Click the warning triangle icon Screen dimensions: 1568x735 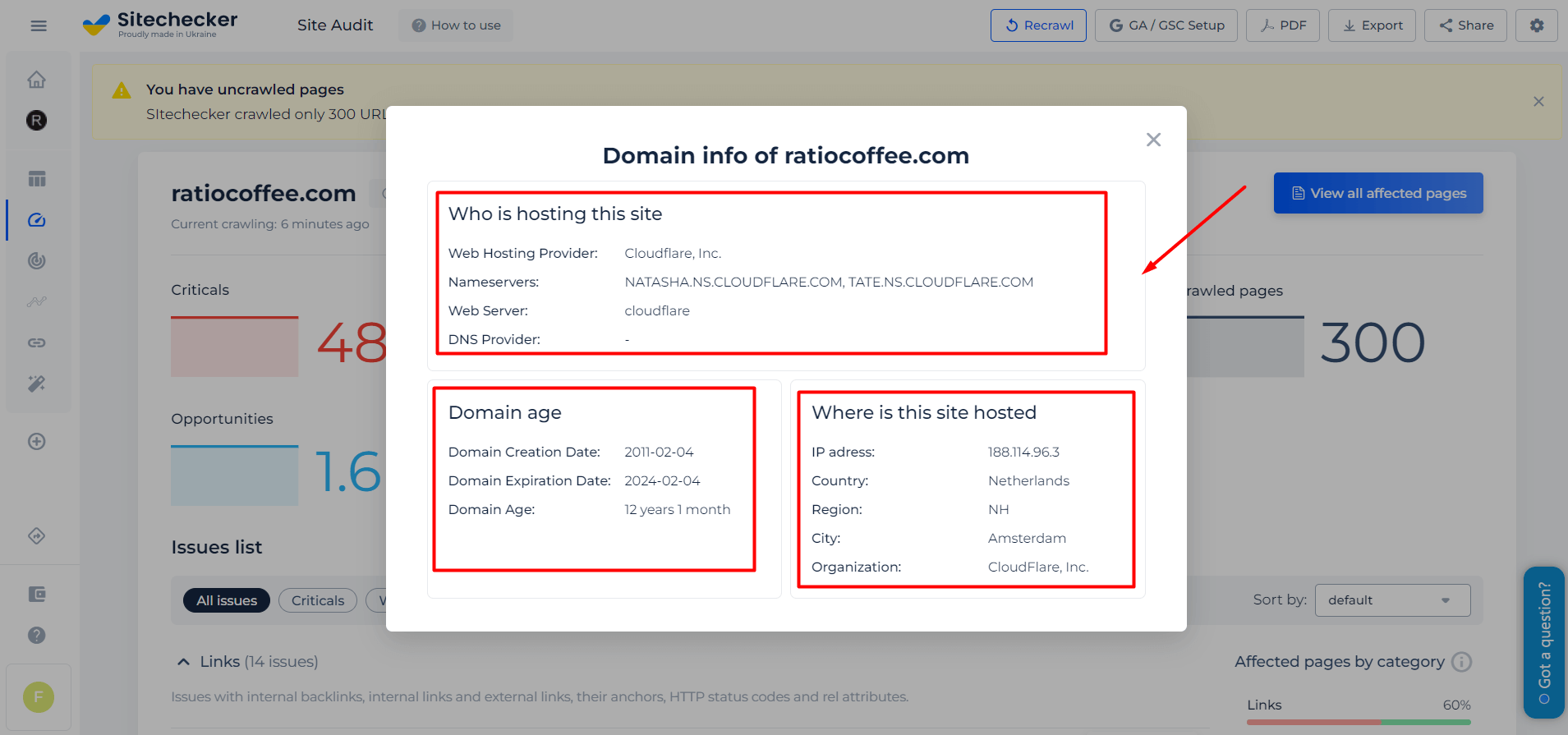pyautogui.click(x=122, y=90)
